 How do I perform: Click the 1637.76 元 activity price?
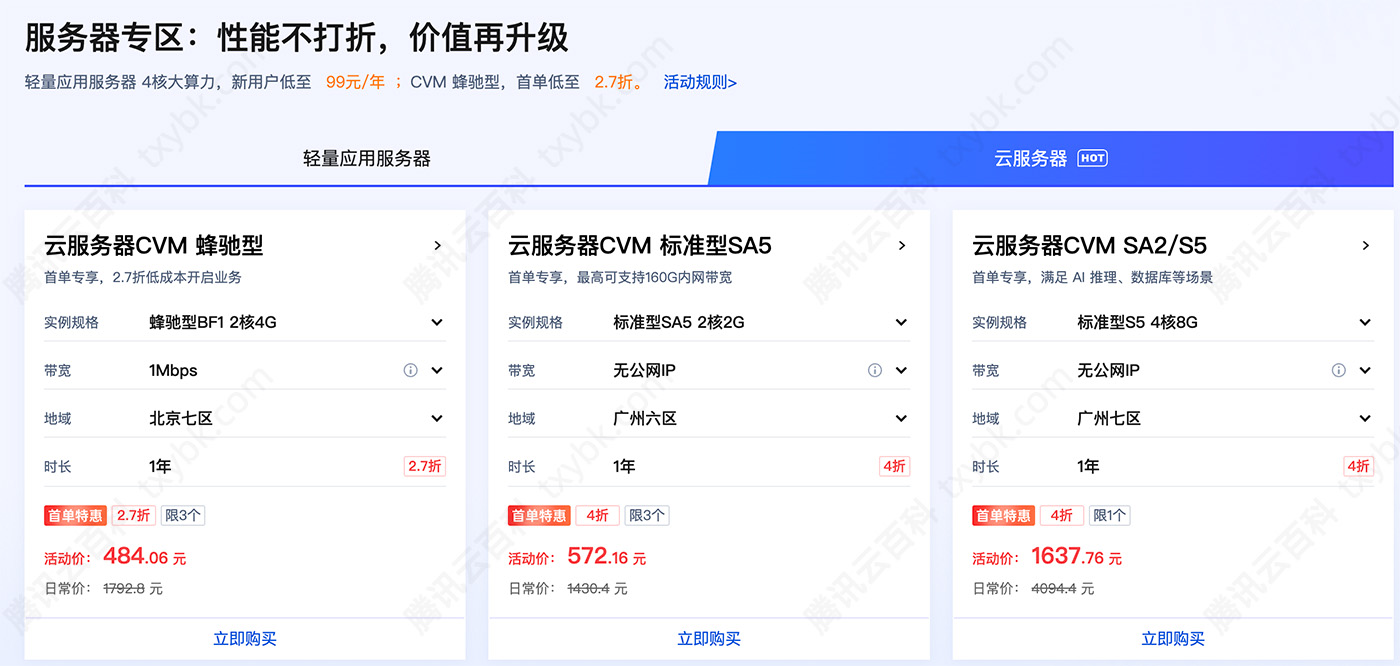[1077, 556]
